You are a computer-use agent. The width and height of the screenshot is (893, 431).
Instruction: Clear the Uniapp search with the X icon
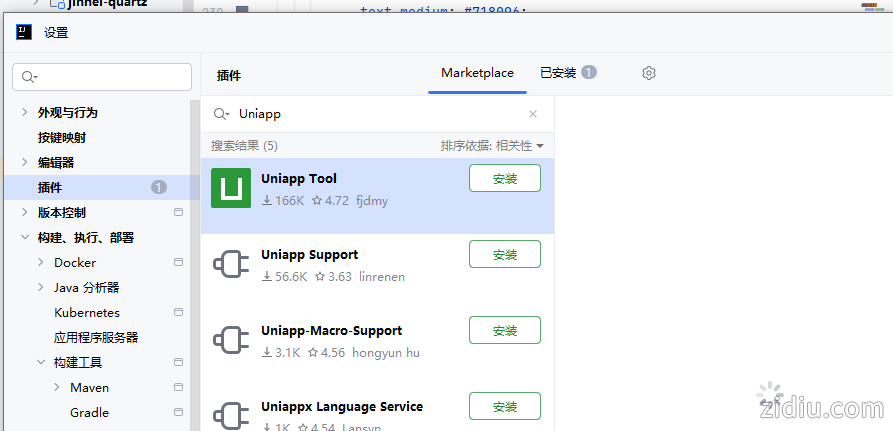pyautogui.click(x=533, y=114)
